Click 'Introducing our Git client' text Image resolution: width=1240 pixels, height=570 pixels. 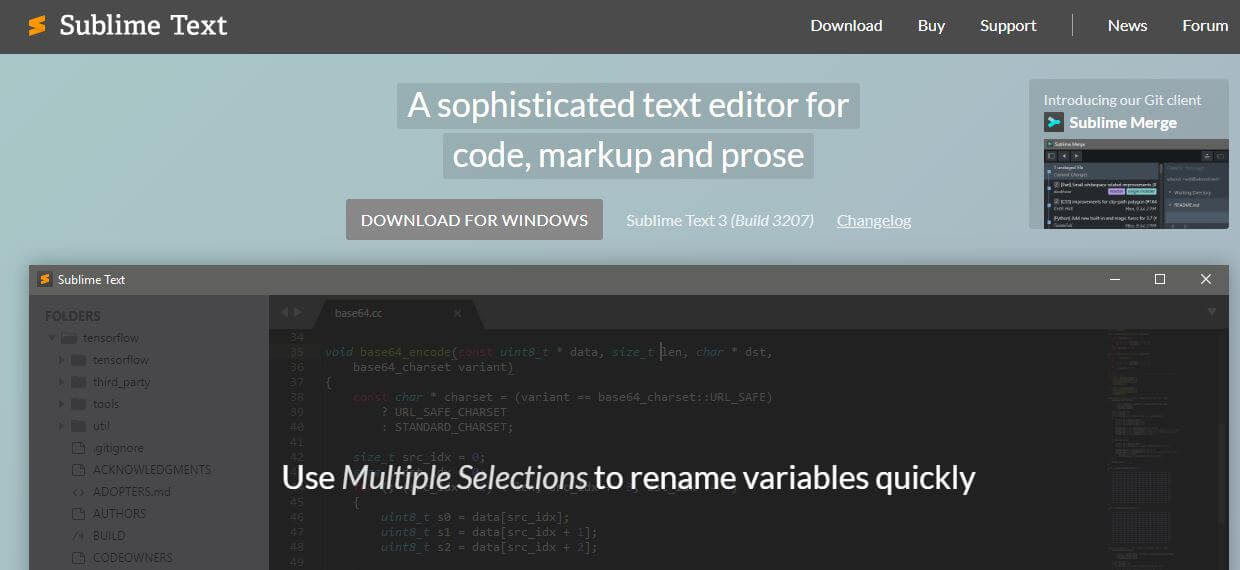(1122, 100)
